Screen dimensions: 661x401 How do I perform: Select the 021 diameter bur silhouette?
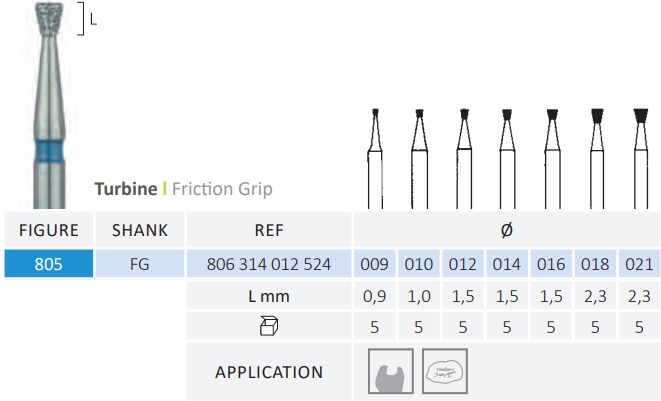[641, 159]
